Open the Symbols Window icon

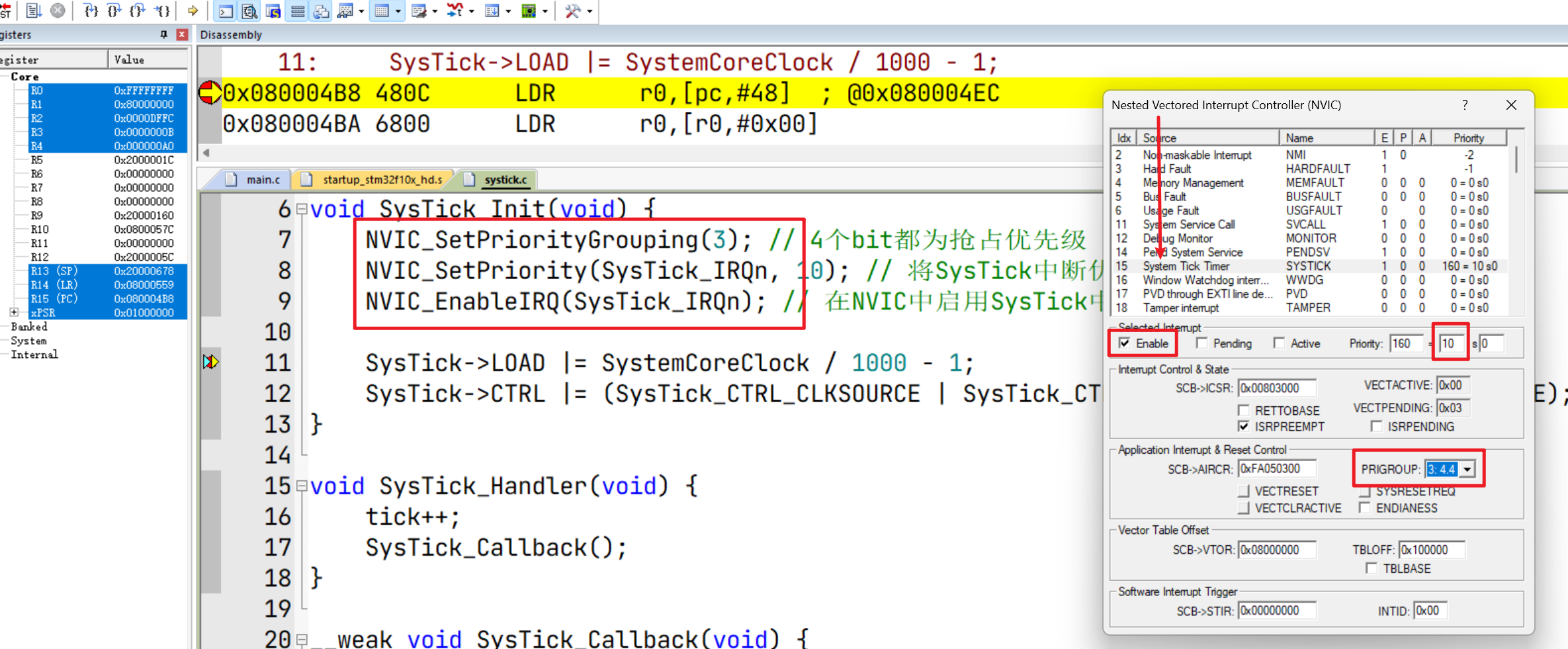pyautogui.click(x=273, y=11)
